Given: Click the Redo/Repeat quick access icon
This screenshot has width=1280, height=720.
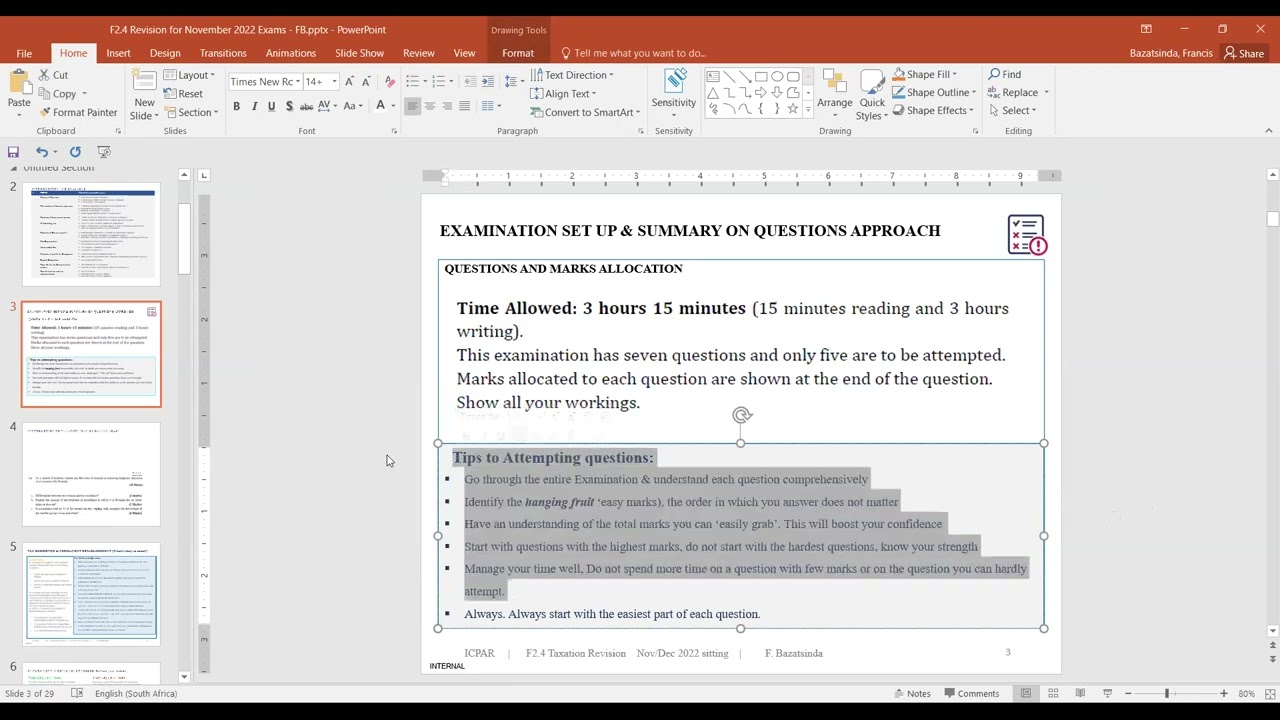Looking at the screenshot, I should (75, 152).
